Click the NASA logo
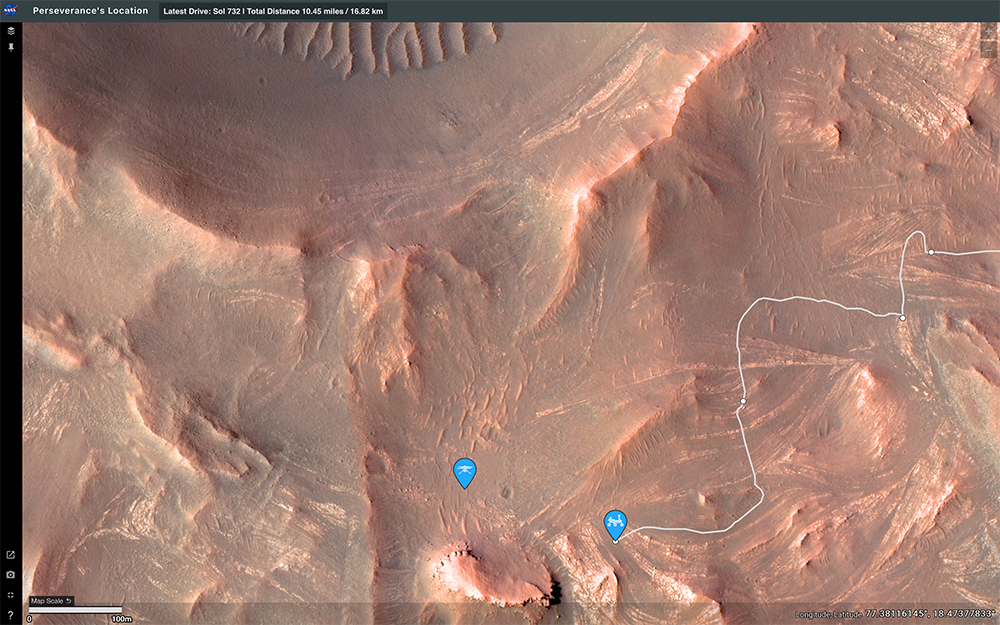The width and height of the screenshot is (1000, 625). [11, 10]
